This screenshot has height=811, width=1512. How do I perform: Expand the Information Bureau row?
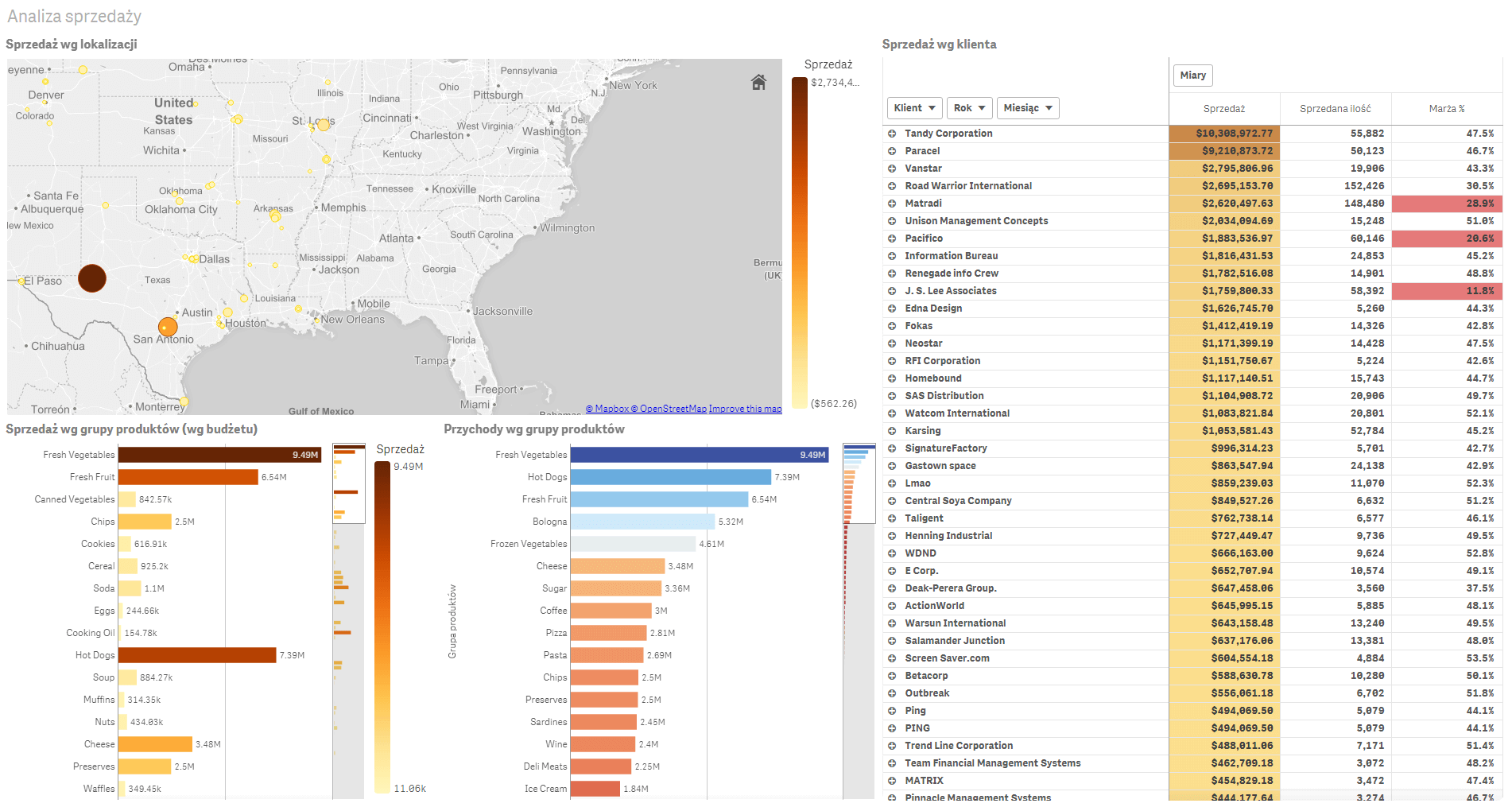coord(892,256)
